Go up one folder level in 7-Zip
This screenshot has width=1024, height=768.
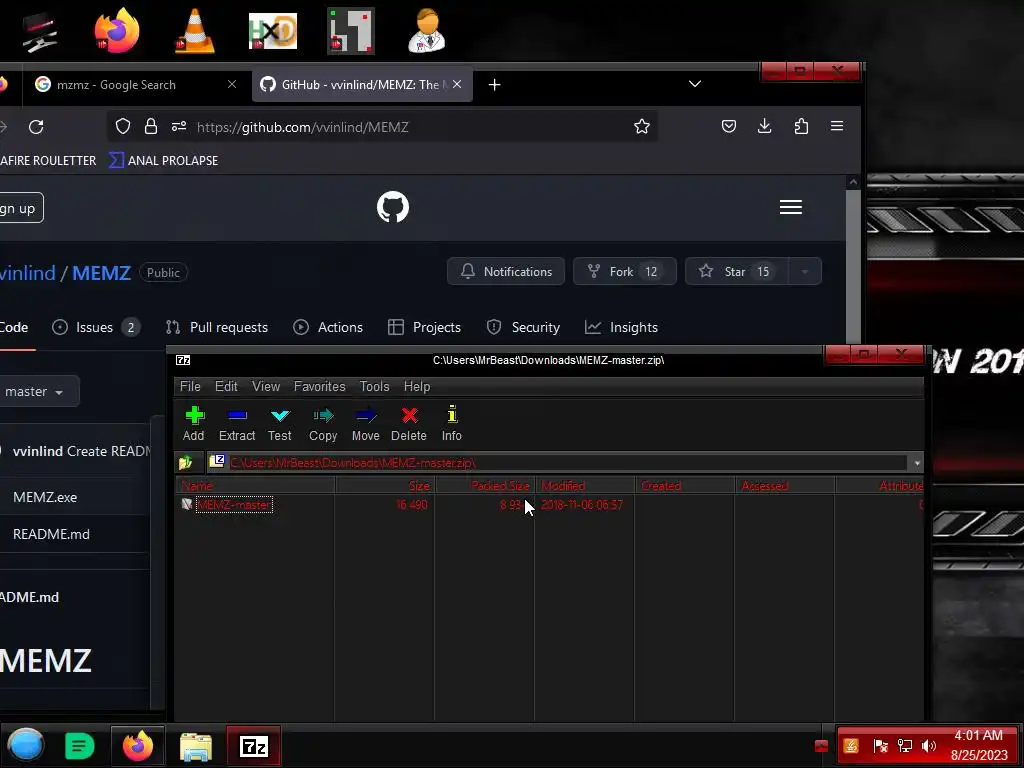(x=185, y=463)
